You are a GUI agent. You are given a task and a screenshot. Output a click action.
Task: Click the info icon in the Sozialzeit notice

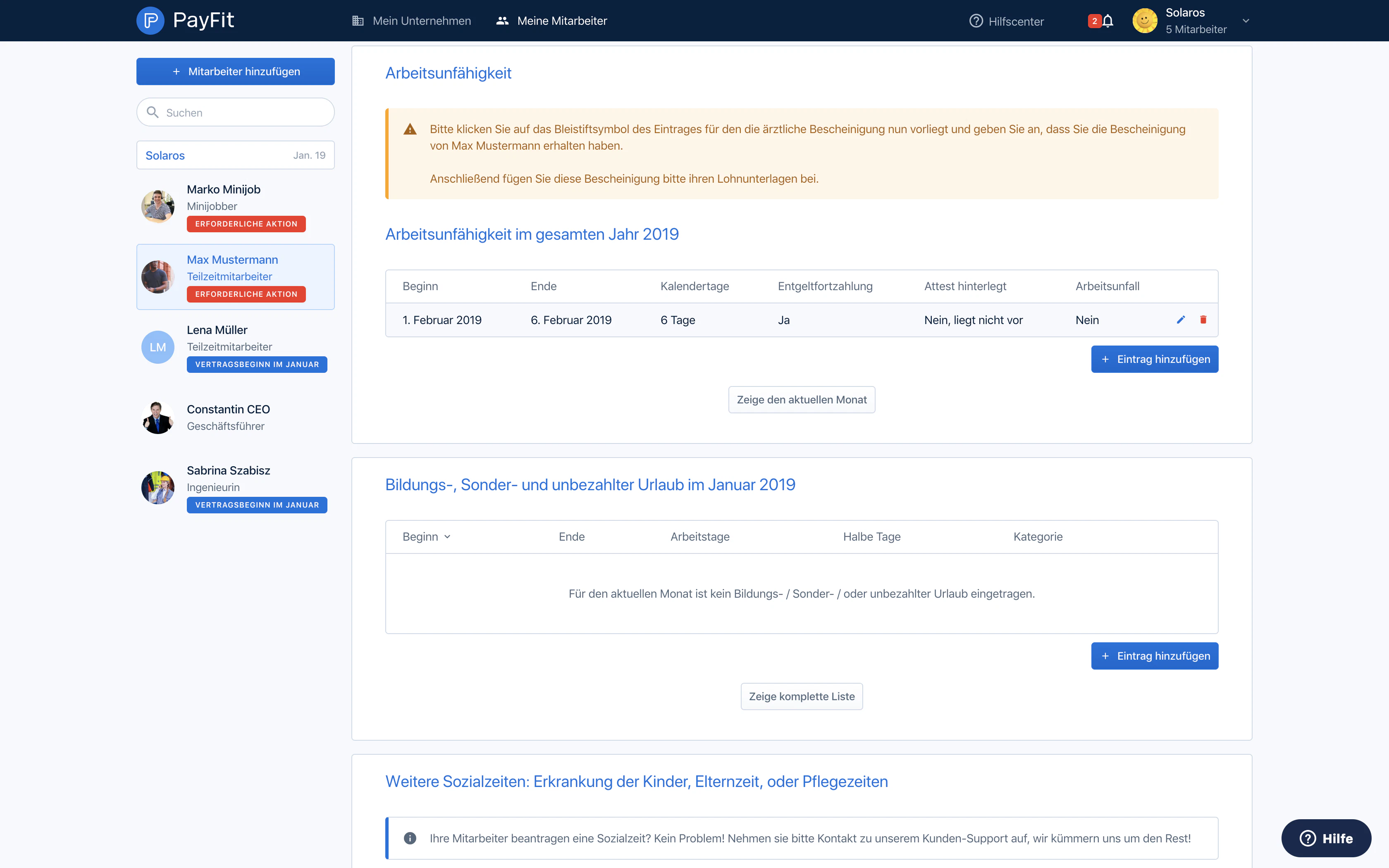click(410, 838)
